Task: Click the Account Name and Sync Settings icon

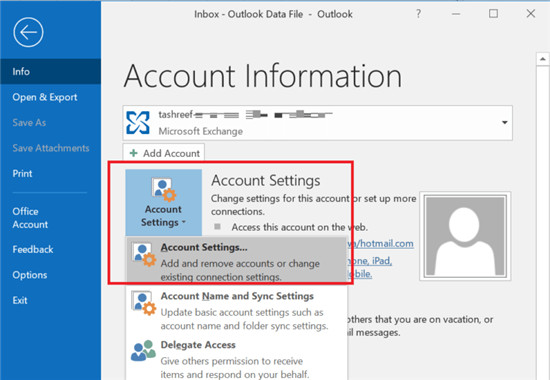Action: (144, 303)
